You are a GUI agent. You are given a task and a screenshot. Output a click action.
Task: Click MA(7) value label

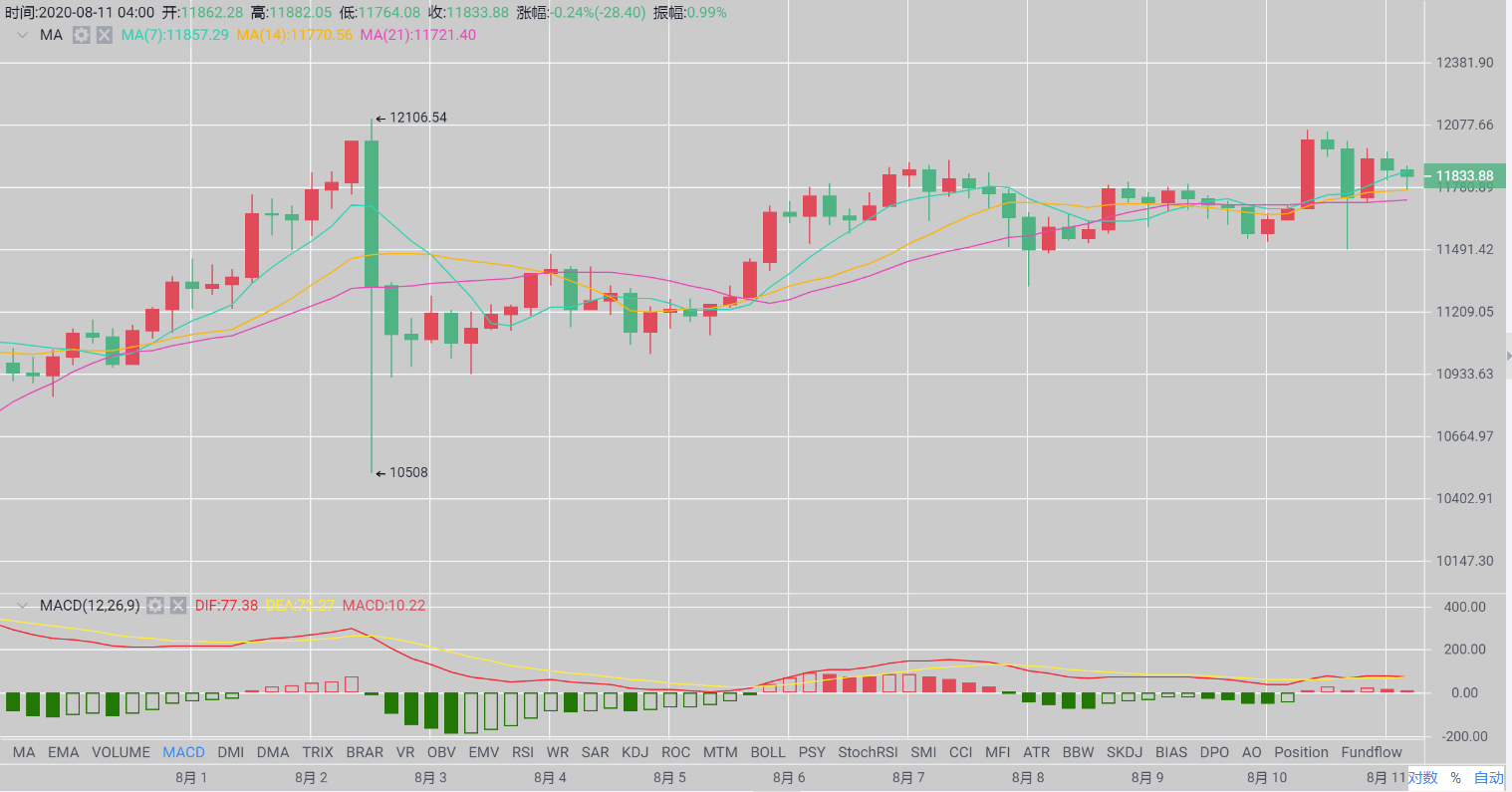click(174, 35)
